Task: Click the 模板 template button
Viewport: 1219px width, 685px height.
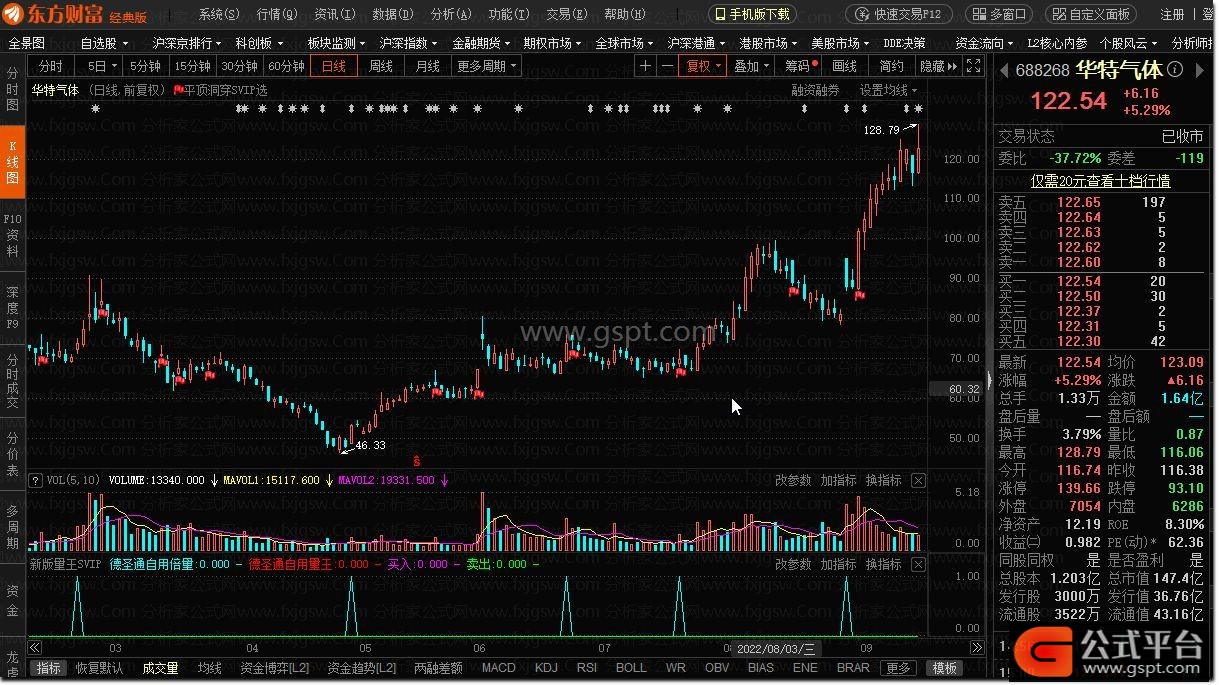Action: coord(944,668)
